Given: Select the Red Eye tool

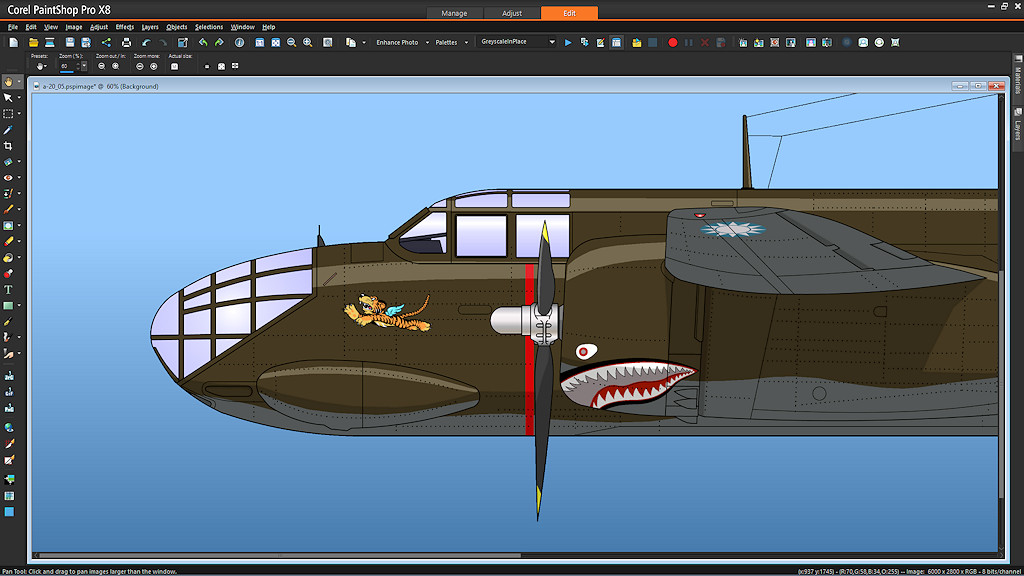Looking at the screenshot, I should click(x=8, y=178).
